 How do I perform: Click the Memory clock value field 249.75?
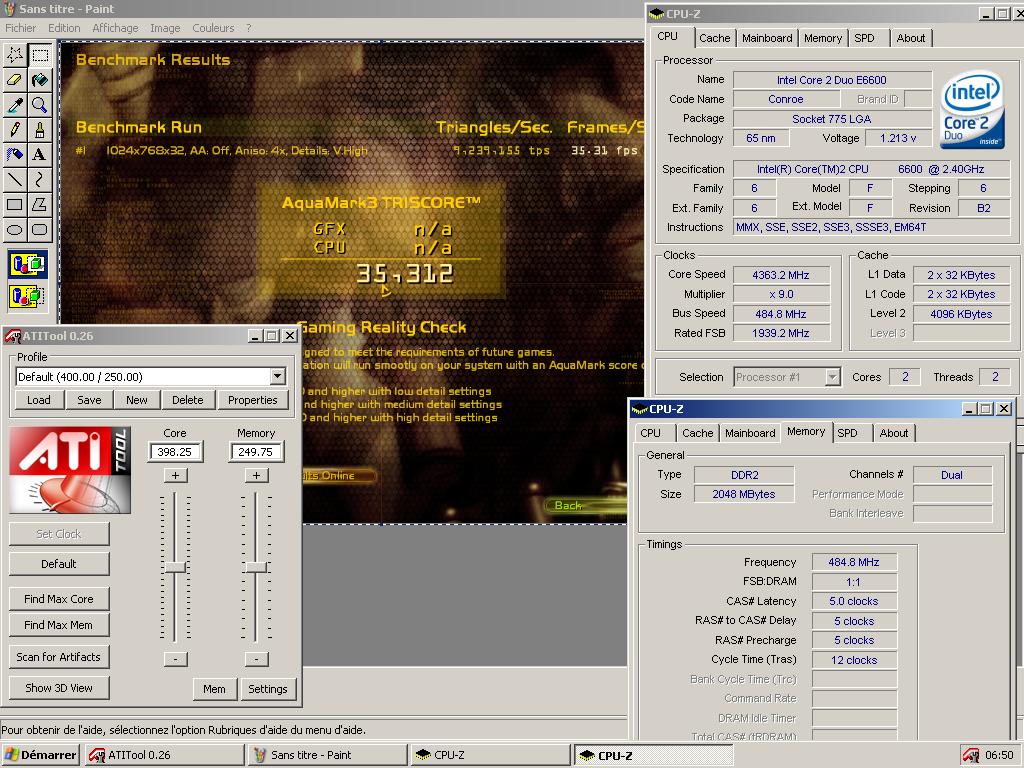pyautogui.click(x=256, y=451)
